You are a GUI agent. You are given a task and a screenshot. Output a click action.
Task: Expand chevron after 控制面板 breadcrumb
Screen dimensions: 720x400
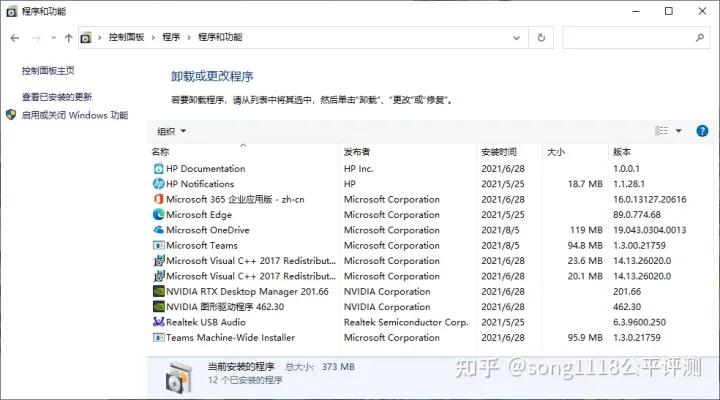[x=153, y=38]
